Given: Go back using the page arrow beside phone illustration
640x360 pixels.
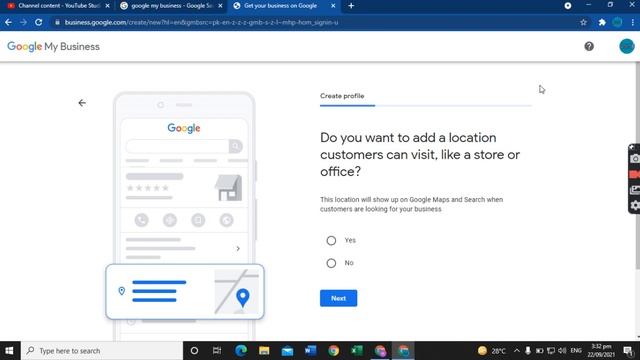Looking at the screenshot, I should point(82,103).
